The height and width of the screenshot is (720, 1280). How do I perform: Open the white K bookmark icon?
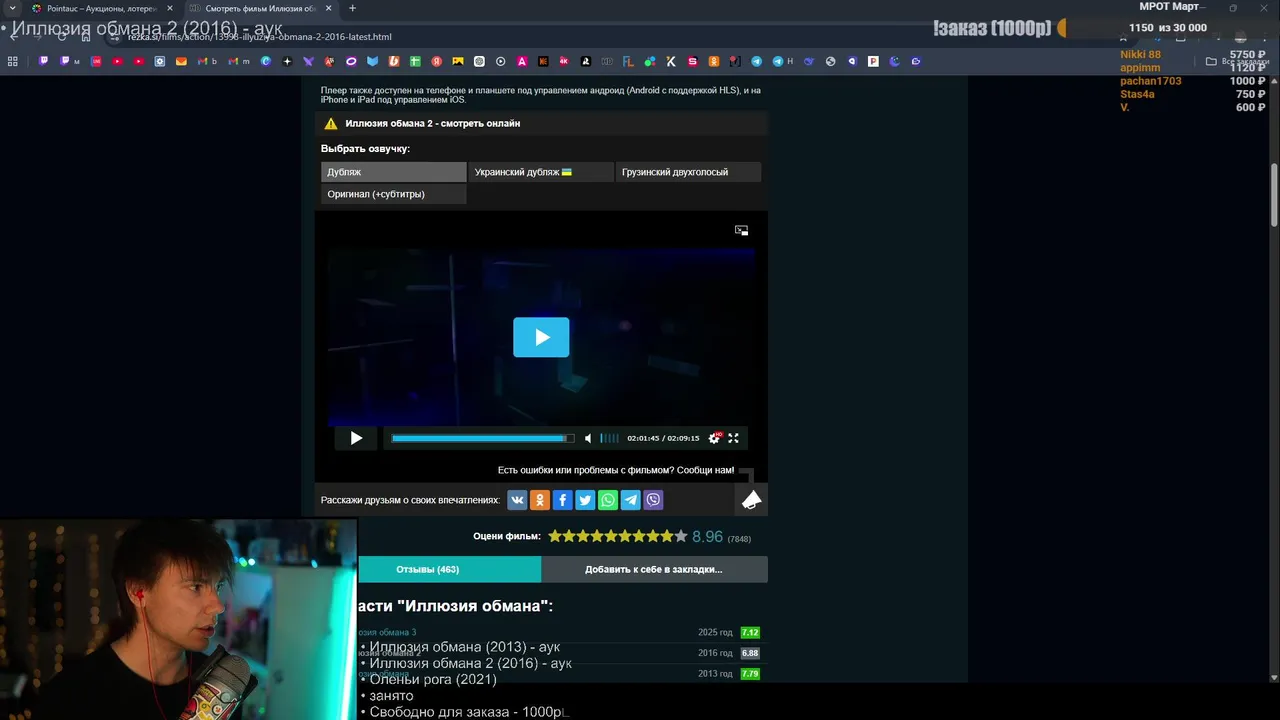[x=671, y=61]
